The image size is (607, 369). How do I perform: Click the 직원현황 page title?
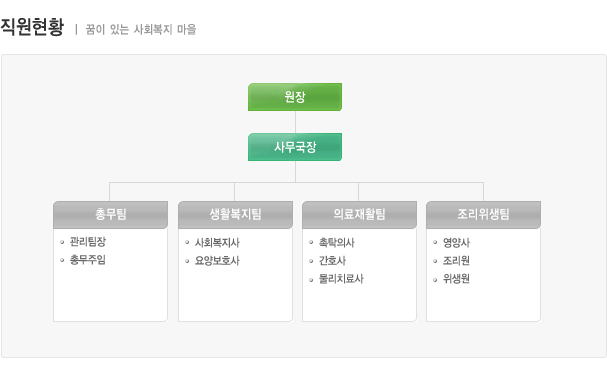32,27
